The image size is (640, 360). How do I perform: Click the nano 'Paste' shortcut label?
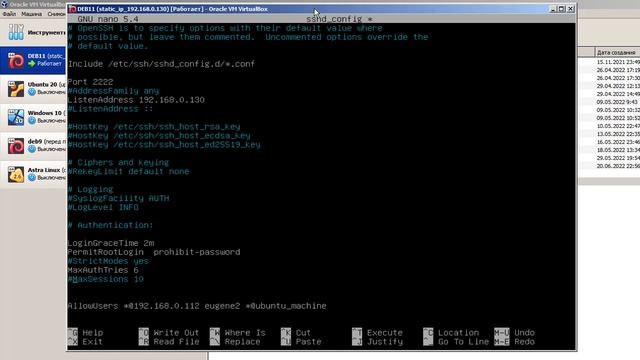point(309,342)
